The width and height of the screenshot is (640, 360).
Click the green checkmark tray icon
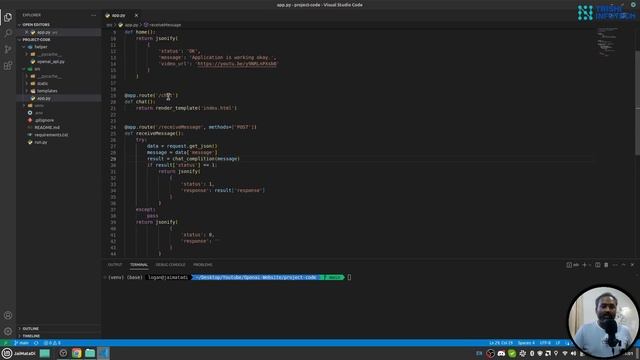click(512, 353)
